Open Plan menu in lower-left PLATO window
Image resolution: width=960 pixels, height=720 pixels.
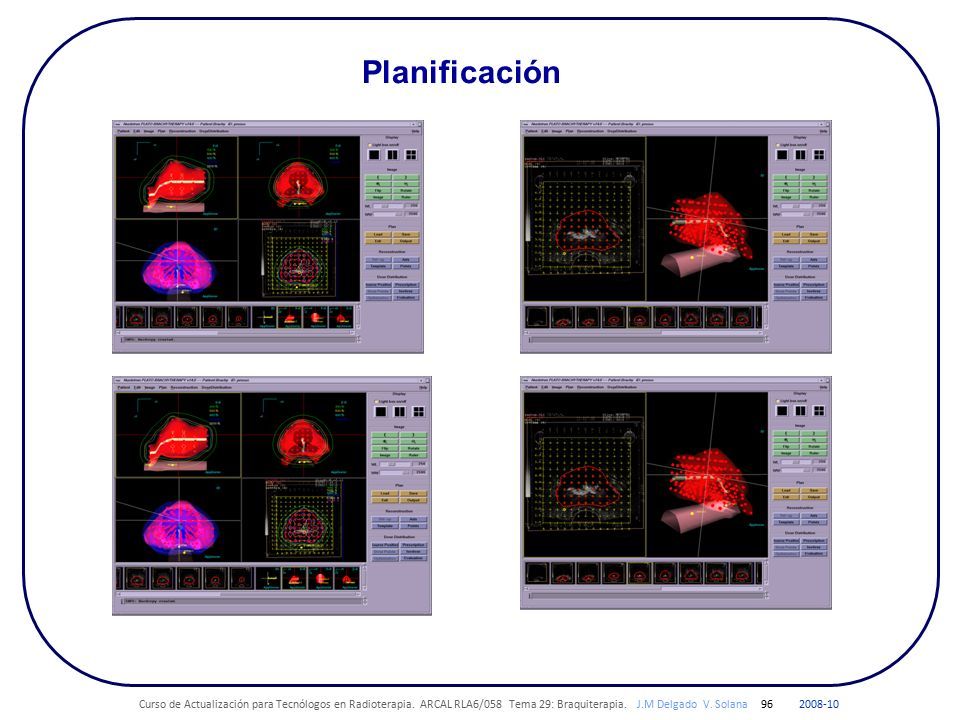click(x=162, y=388)
